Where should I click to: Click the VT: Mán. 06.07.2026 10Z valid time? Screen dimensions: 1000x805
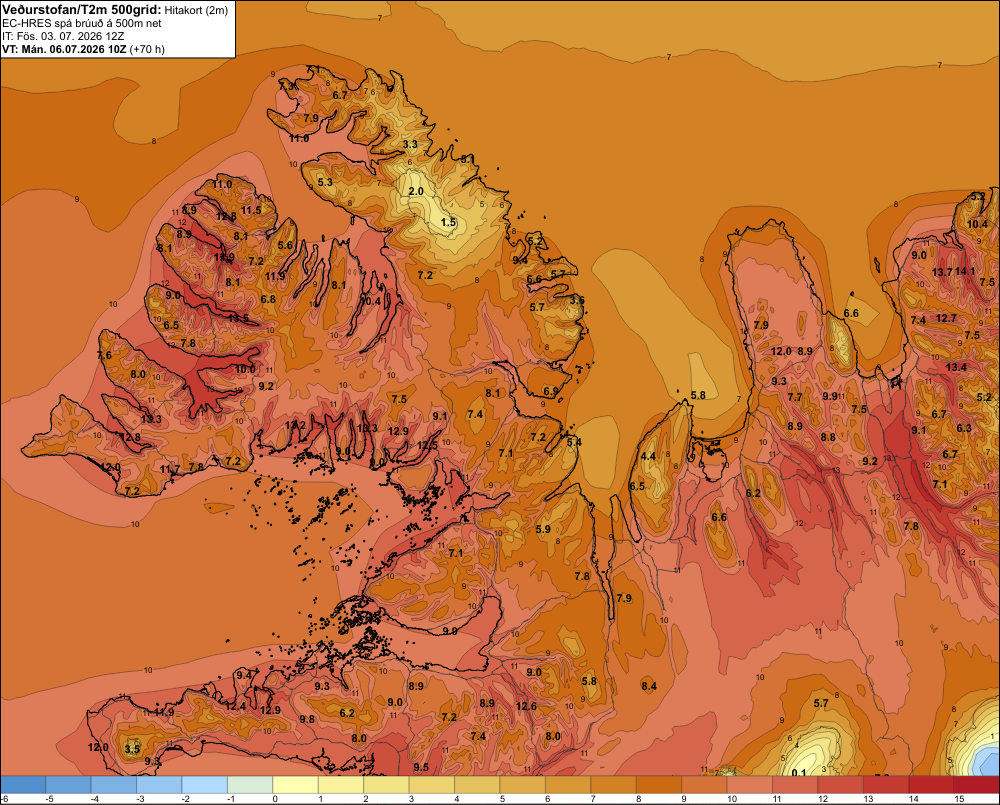coord(83,49)
